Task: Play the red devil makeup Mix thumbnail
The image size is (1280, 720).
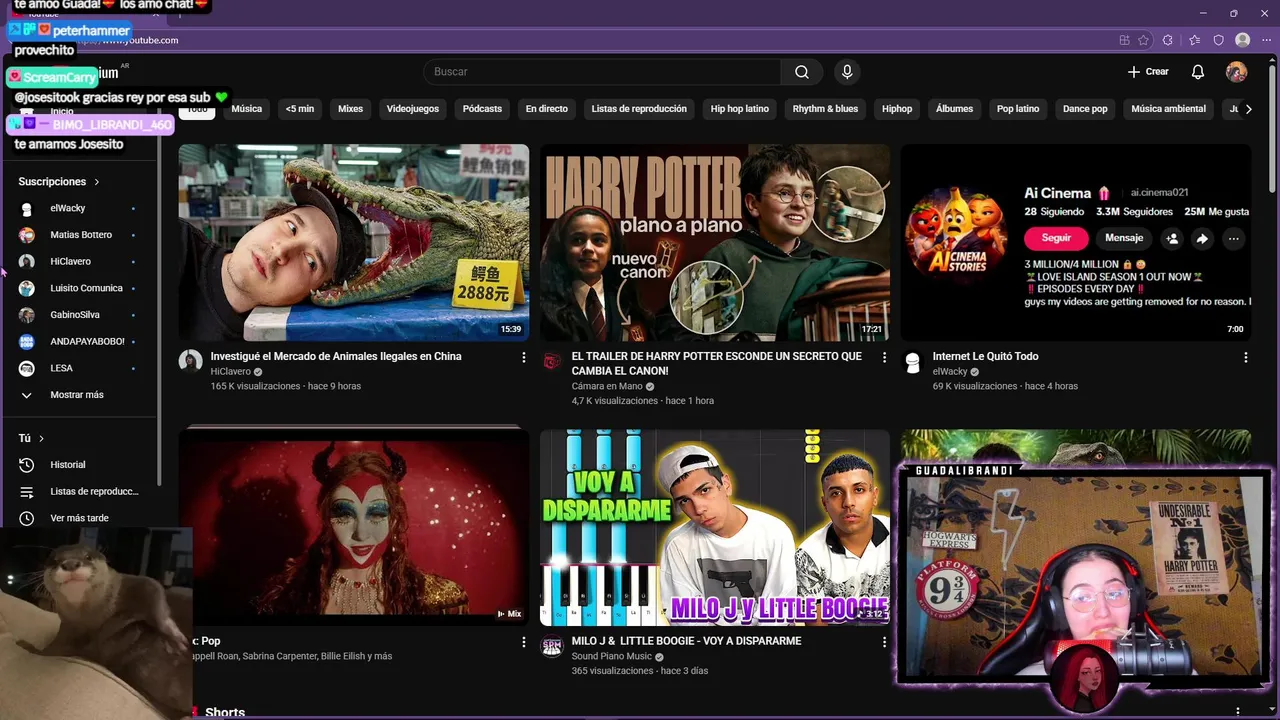Action: click(354, 527)
